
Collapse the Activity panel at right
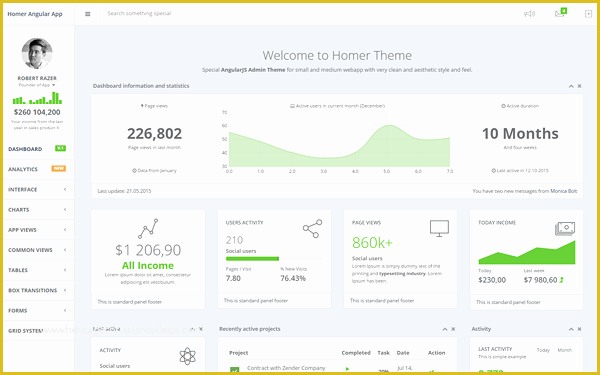coord(571,329)
